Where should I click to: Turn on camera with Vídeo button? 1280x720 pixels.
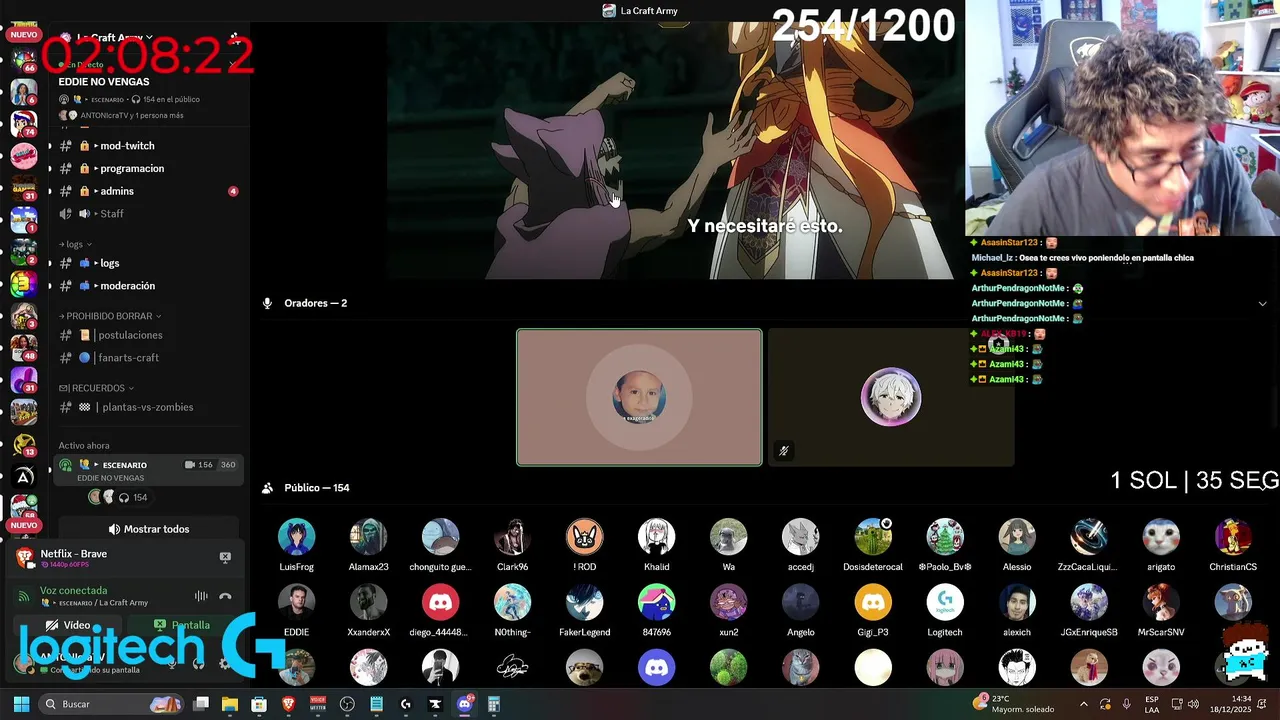[x=68, y=625]
